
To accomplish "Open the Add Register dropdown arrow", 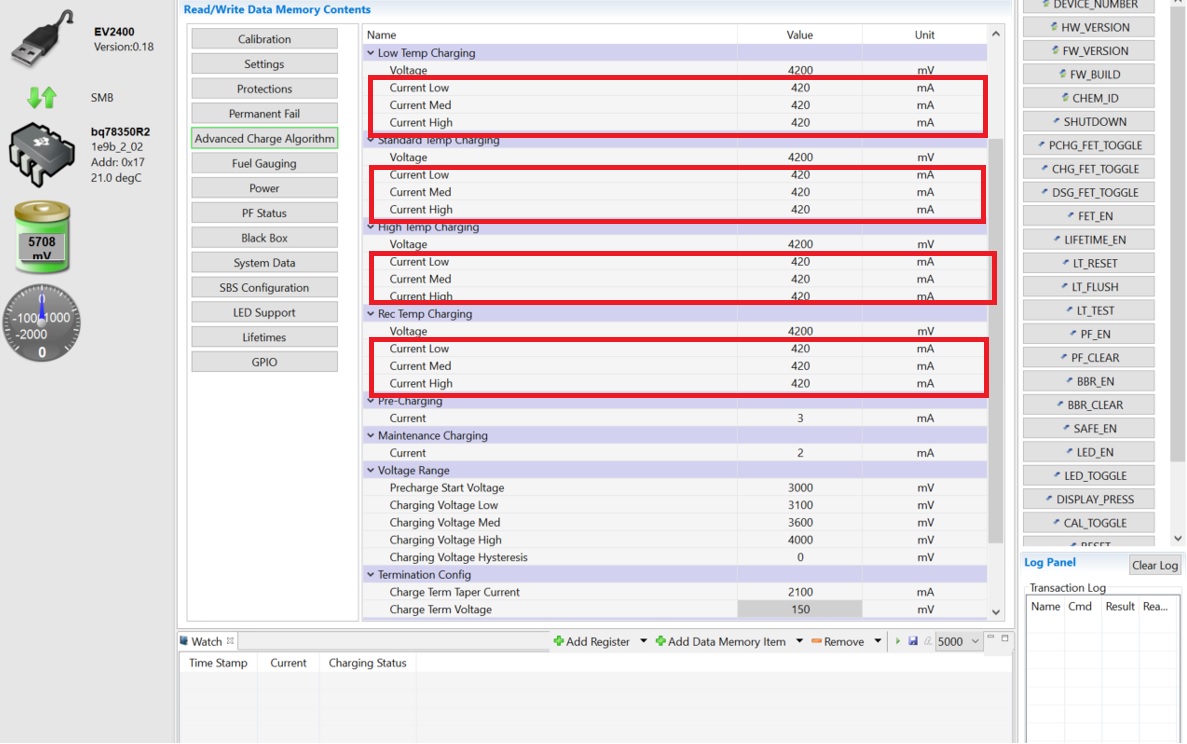I will pyautogui.click(x=643, y=641).
